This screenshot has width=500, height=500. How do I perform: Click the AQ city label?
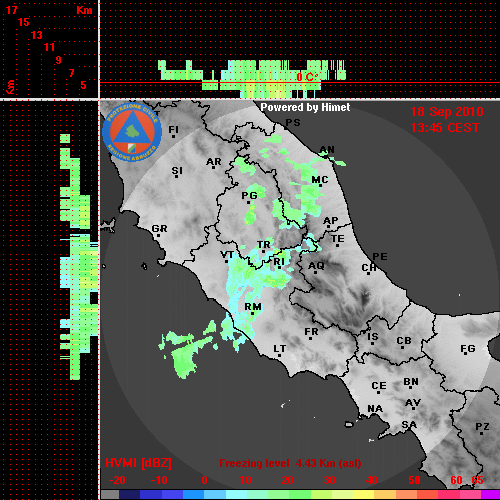pos(316,266)
